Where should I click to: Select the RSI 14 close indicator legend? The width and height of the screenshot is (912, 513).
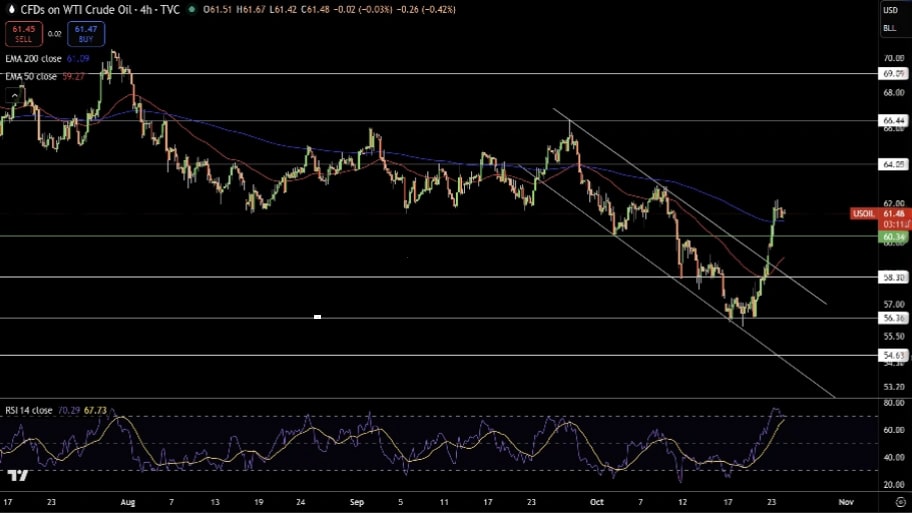click(x=29, y=410)
